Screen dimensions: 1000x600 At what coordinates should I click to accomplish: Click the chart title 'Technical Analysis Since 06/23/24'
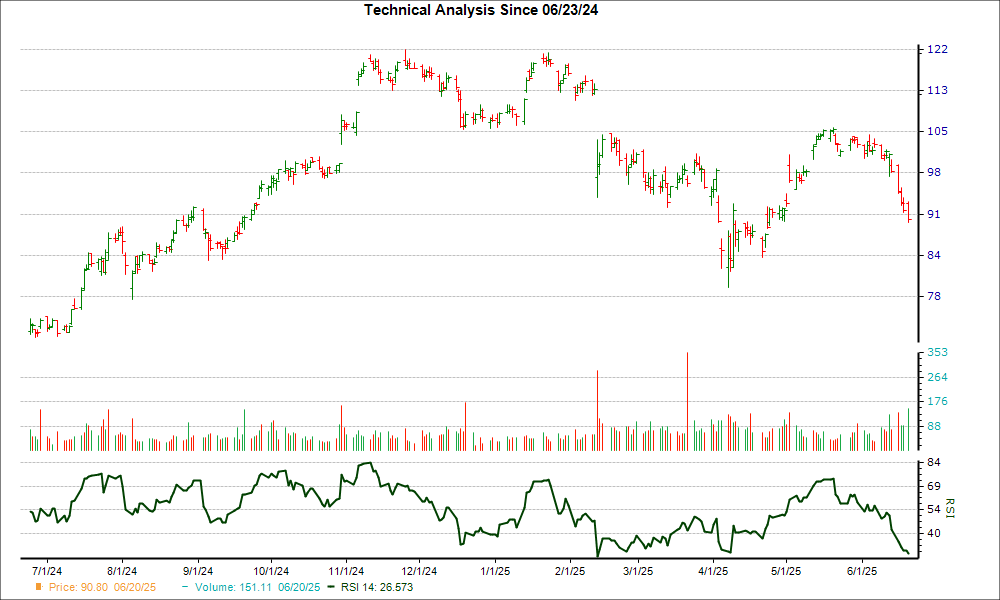tap(481, 10)
